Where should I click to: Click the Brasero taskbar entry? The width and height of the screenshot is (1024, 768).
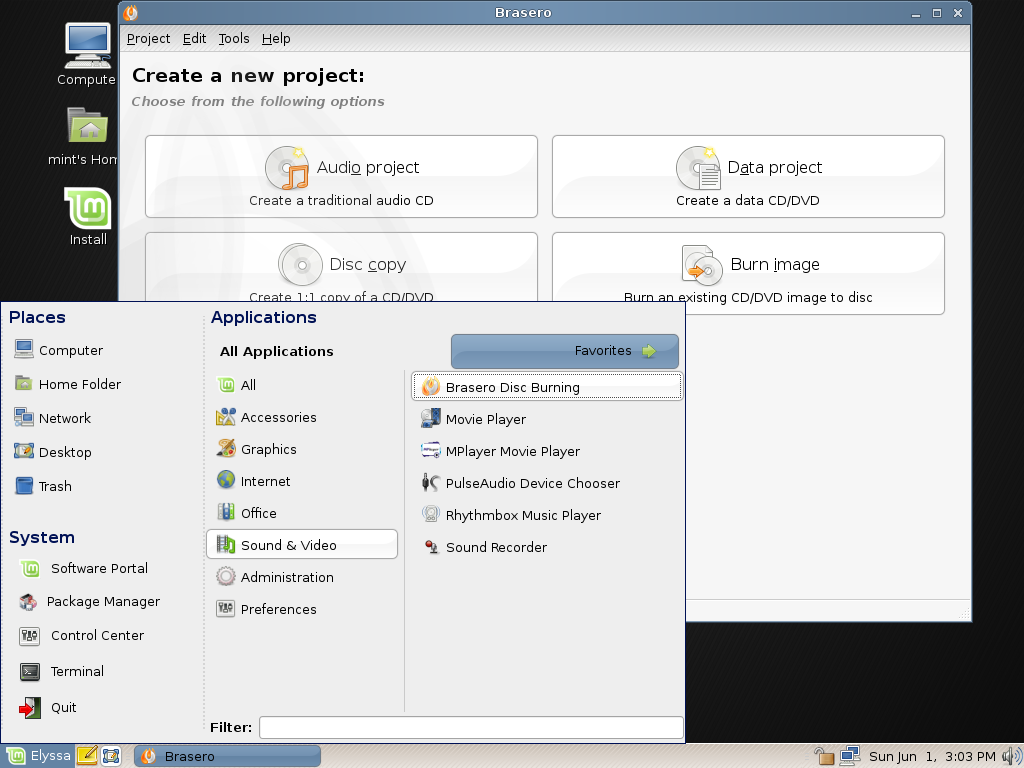(x=227, y=756)
